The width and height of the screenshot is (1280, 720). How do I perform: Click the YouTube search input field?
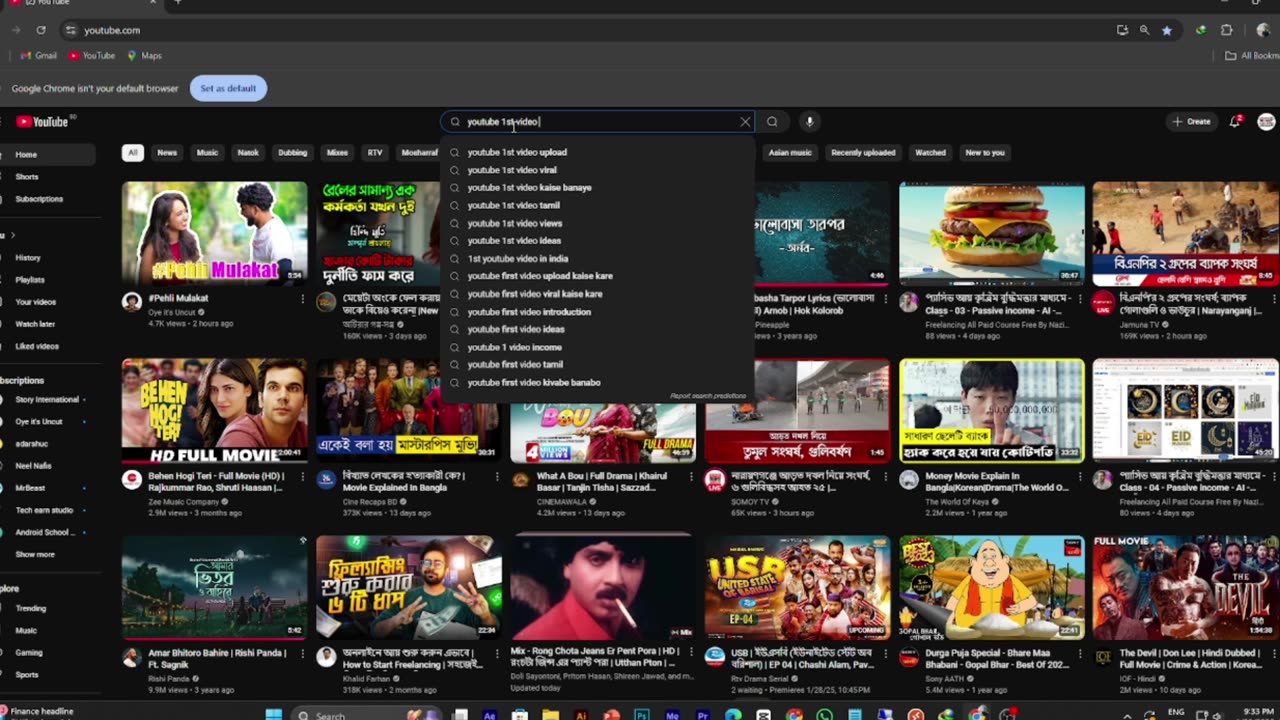point(598,122)
